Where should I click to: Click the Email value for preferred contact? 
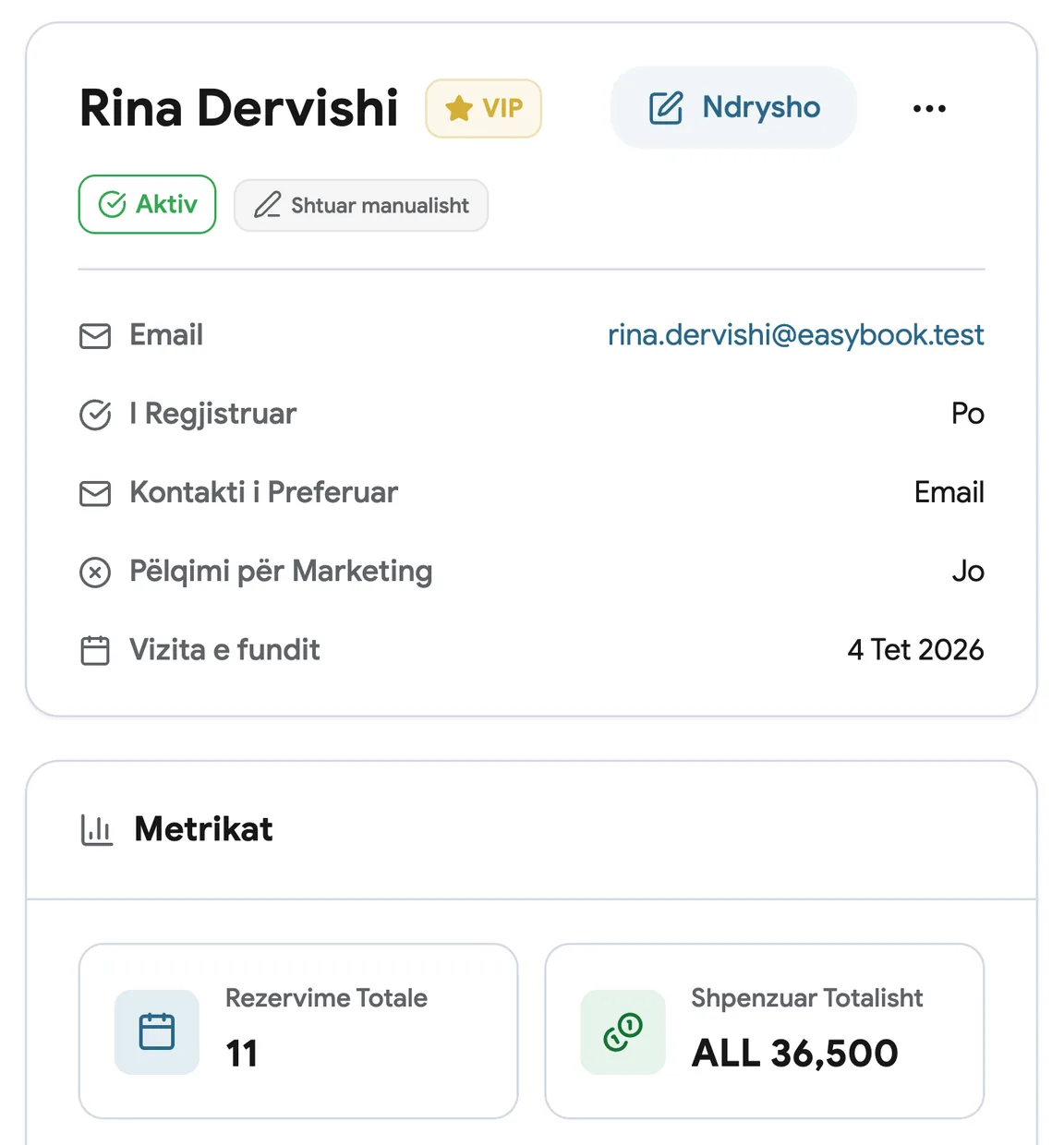point(949,492)
